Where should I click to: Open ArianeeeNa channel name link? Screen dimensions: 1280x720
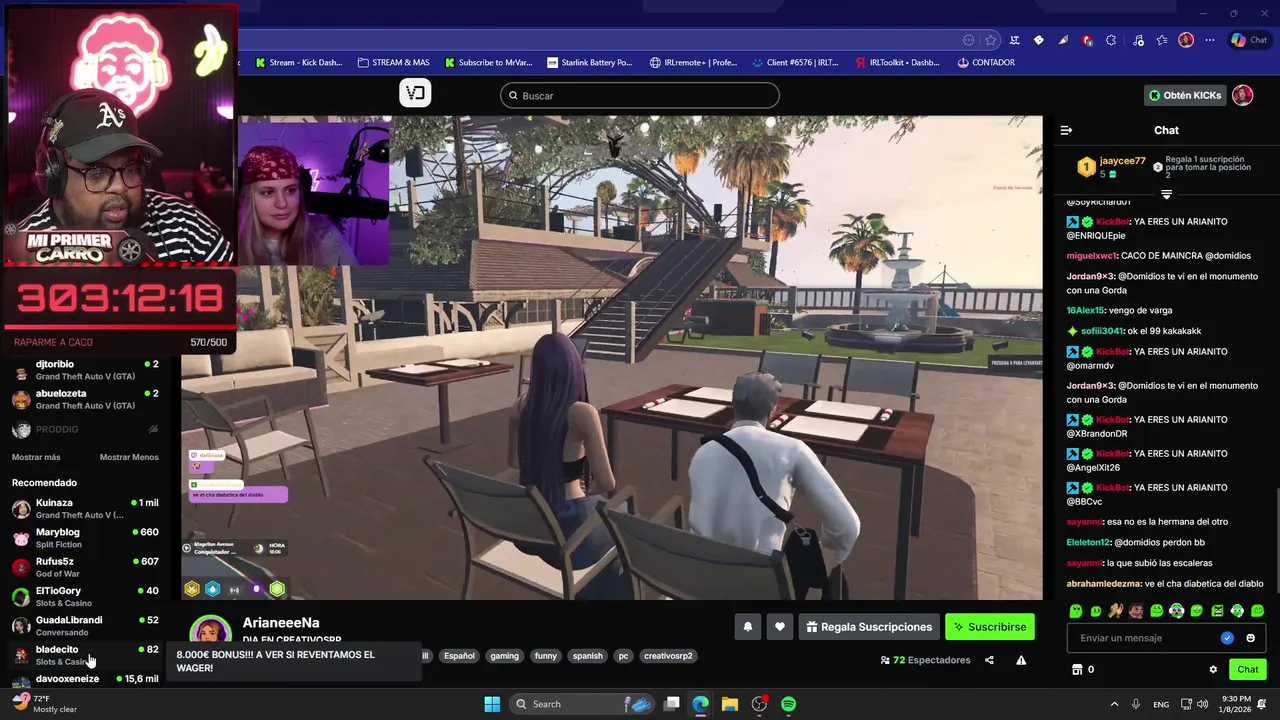click(x=281, y=622)
